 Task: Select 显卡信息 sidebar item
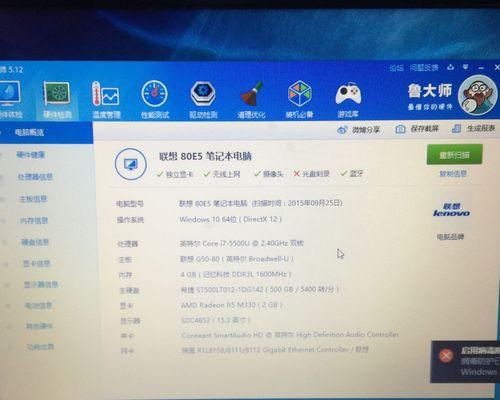[36, 264]
